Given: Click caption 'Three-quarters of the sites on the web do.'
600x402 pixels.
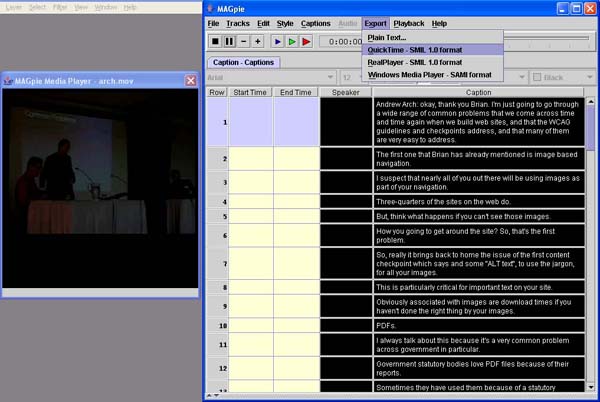Looking at the screenshot, I should point(478,202).
